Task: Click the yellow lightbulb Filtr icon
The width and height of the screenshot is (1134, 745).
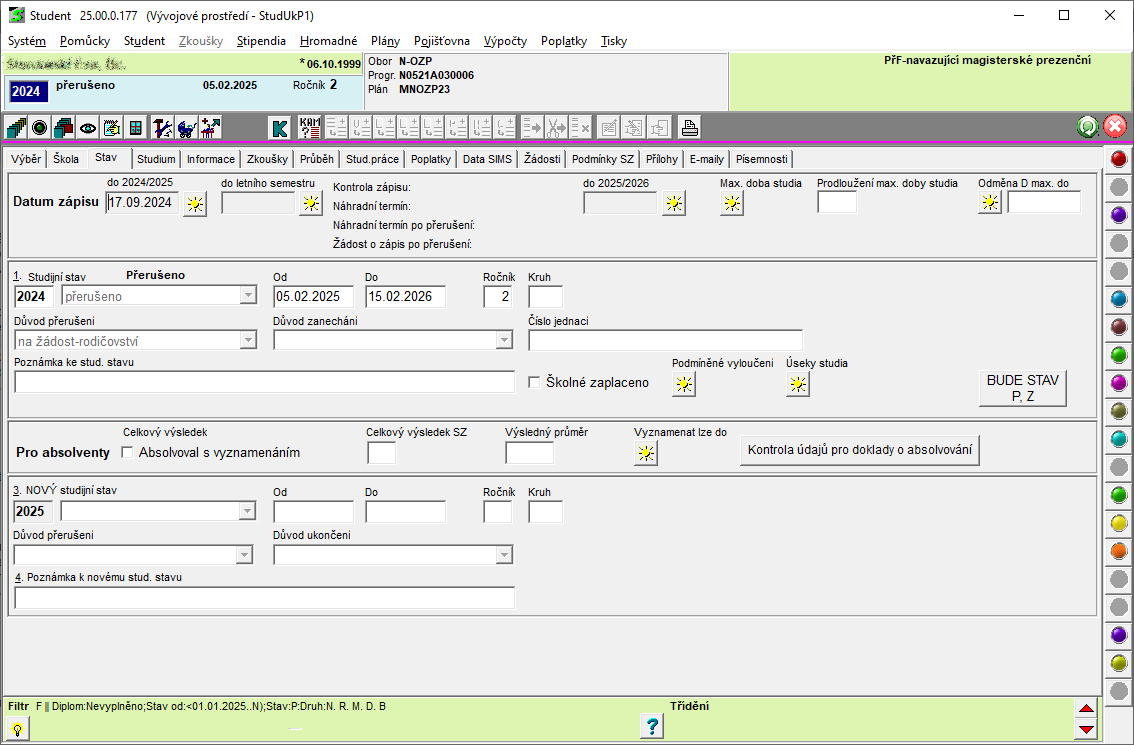Action: coord(17,729)
